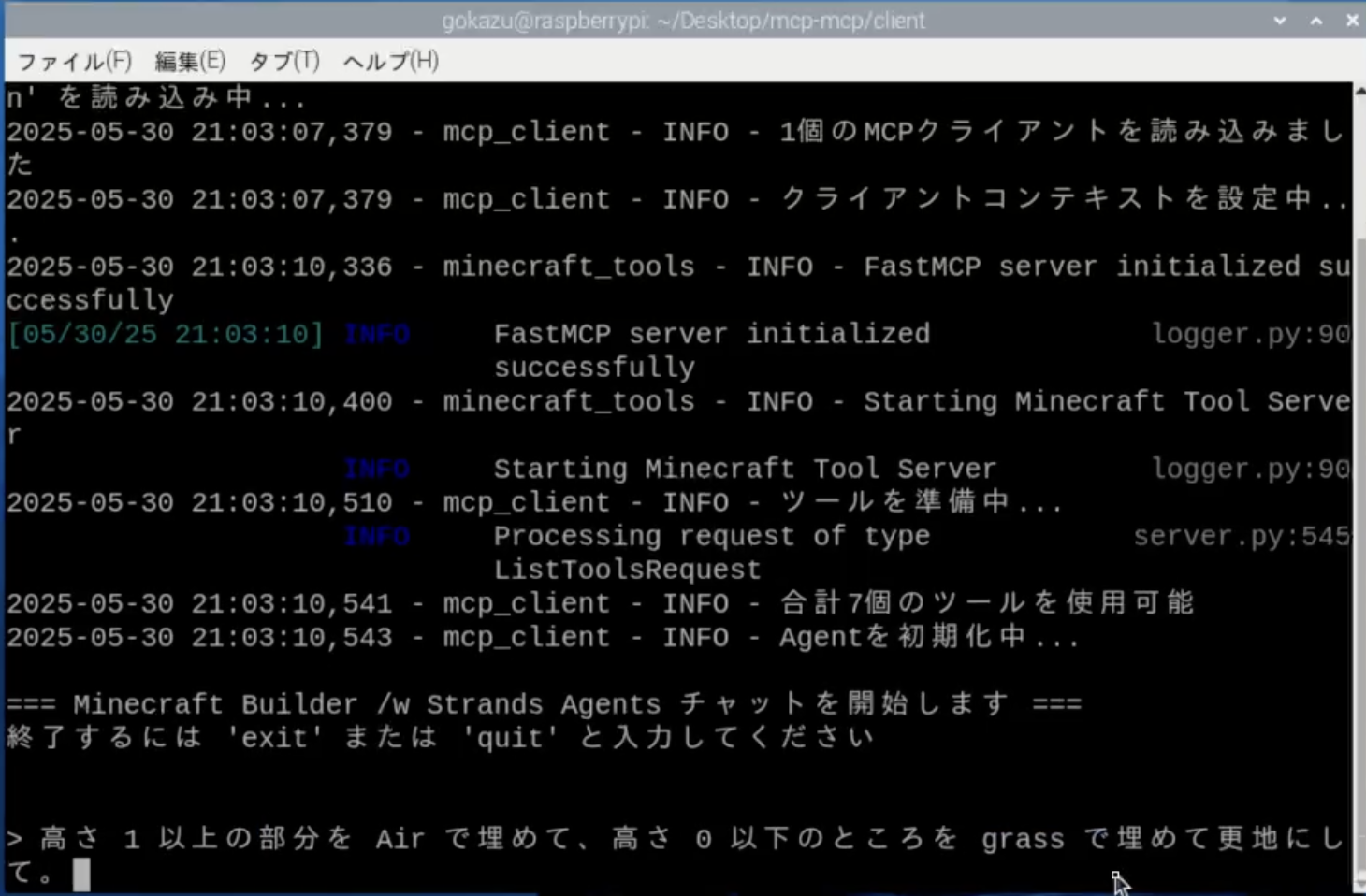
Task: Click the scrollbar up arrow
Action: click(x=1359, y=90)
